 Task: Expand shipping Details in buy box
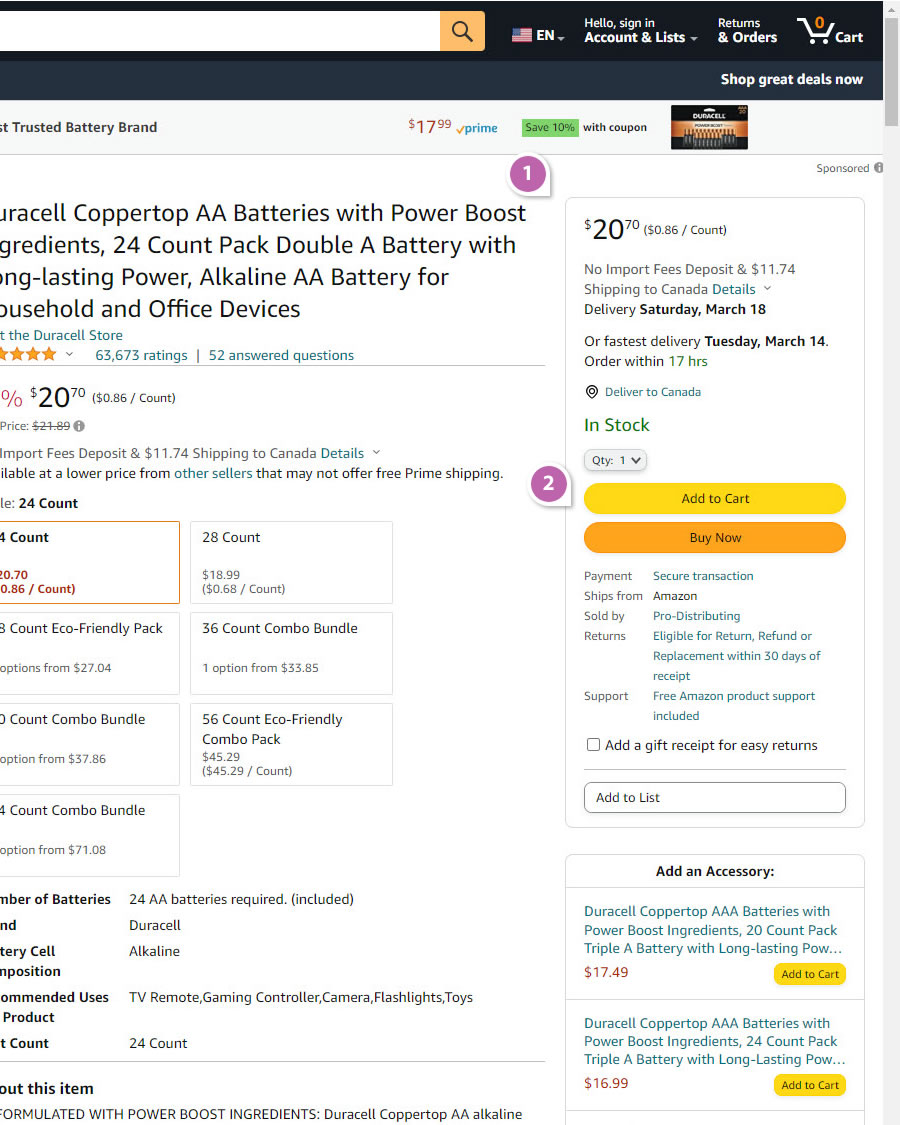point(741,289)
